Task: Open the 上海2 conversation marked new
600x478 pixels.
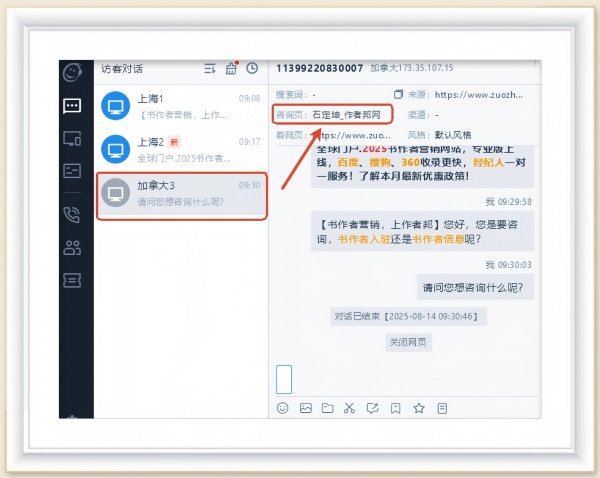Action: click(x=180, y=149)
